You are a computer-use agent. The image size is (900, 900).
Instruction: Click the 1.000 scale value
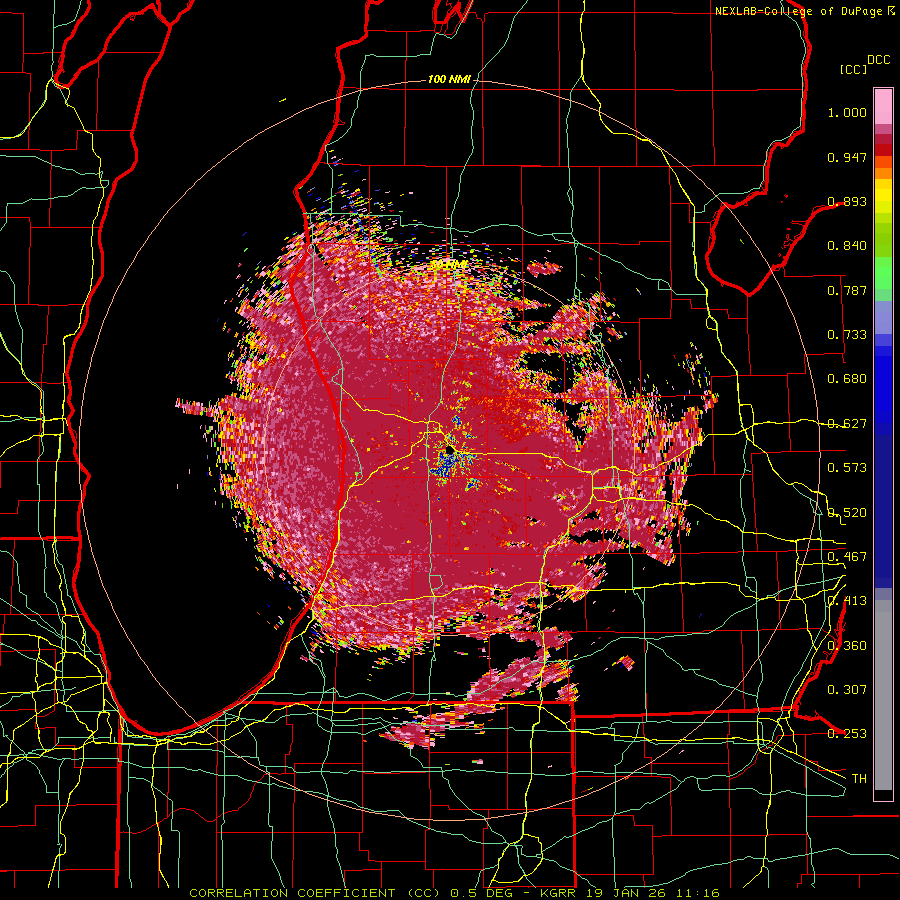click(x=847, y=112)
